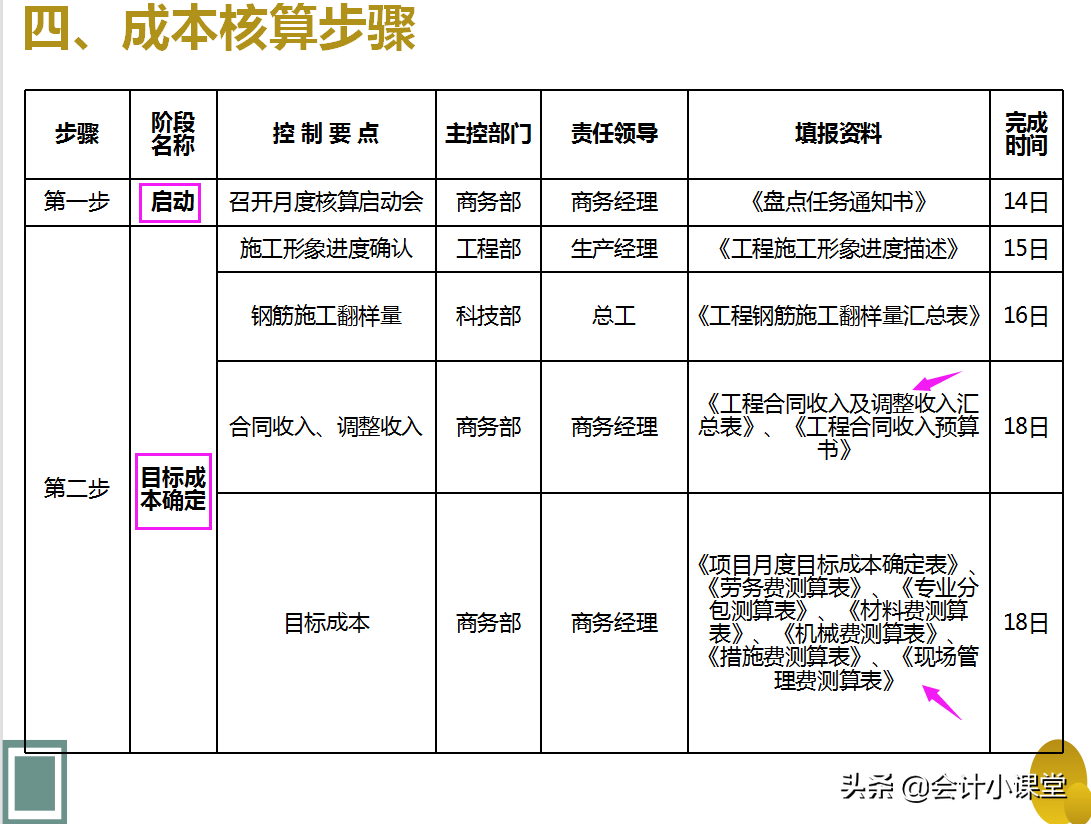
Task: Click the teal square icon at bottom left
Action: (x=34, y=780)
